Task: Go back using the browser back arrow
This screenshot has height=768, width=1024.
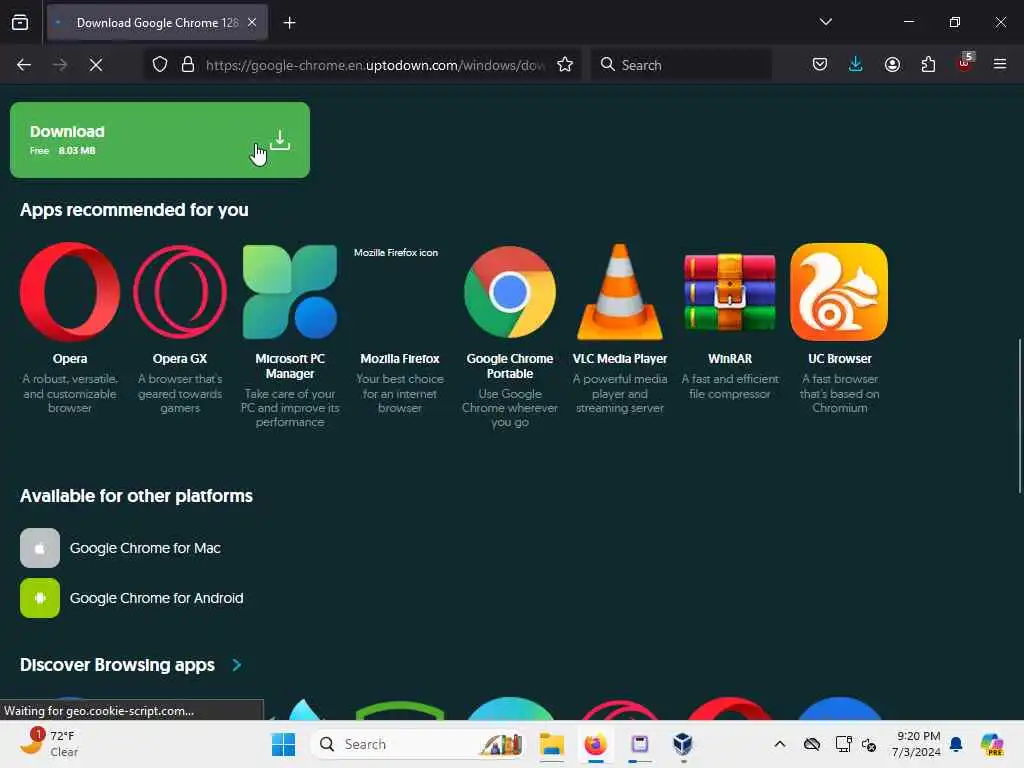Action: click(24, 65)
